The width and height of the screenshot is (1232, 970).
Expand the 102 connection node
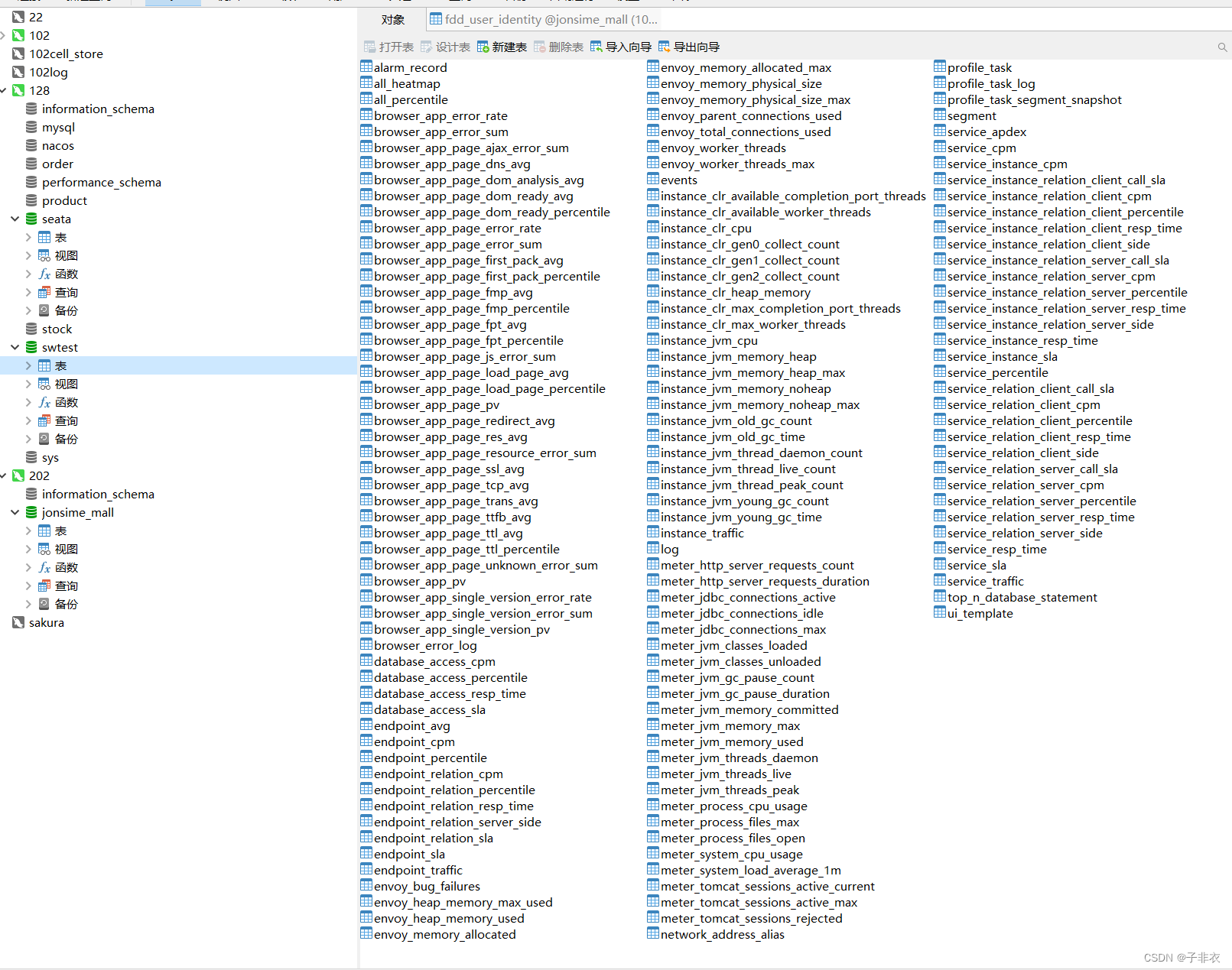point(4,35)
